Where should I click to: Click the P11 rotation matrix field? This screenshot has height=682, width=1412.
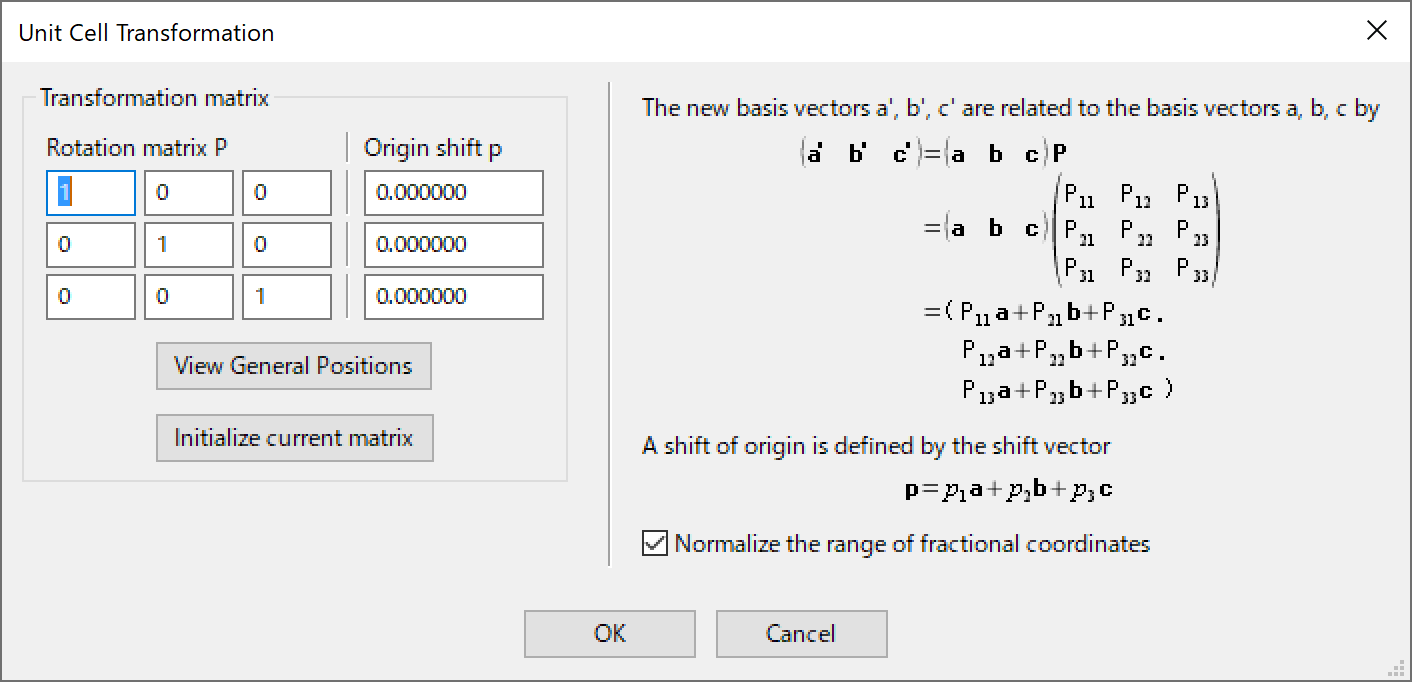[91, 193]
